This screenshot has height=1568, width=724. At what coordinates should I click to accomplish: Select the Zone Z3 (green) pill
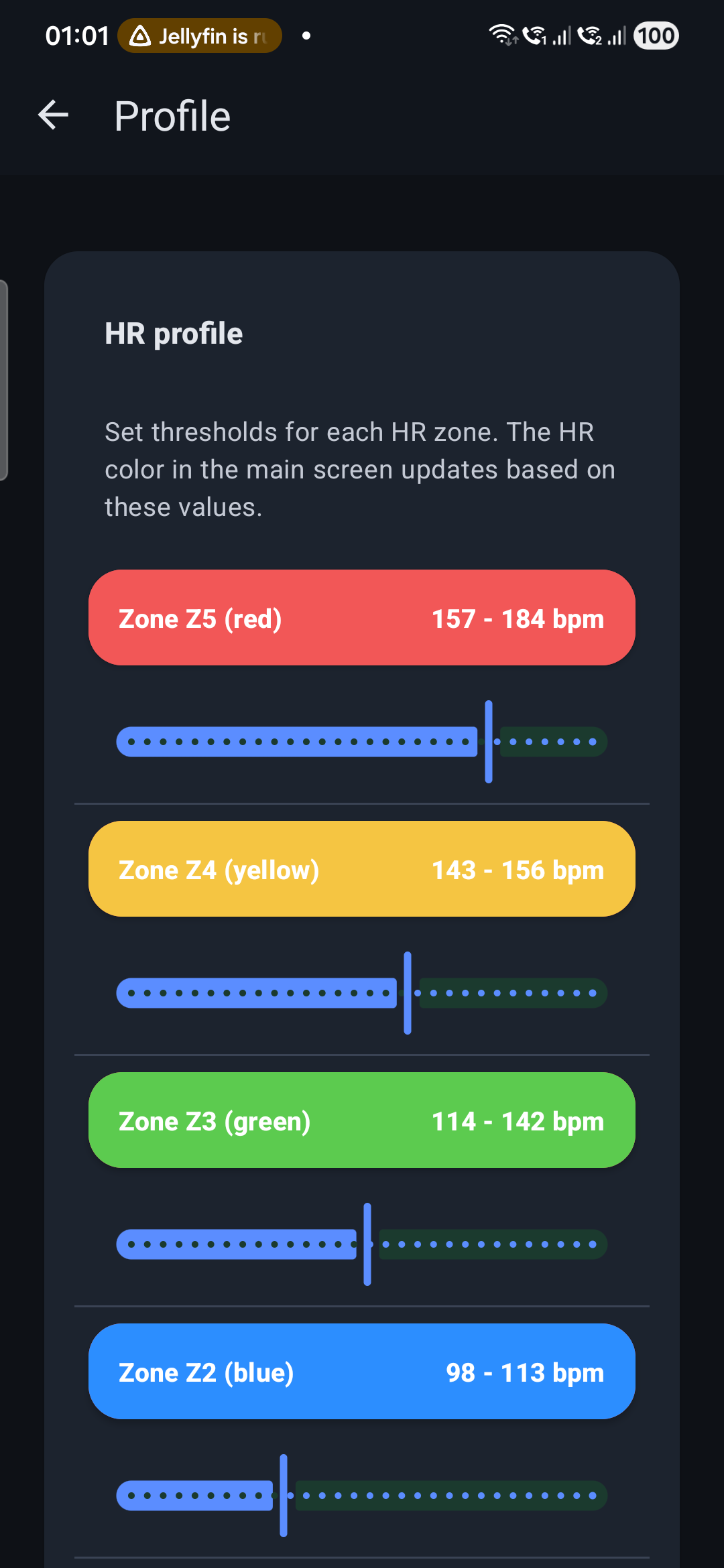[361, 1120]
